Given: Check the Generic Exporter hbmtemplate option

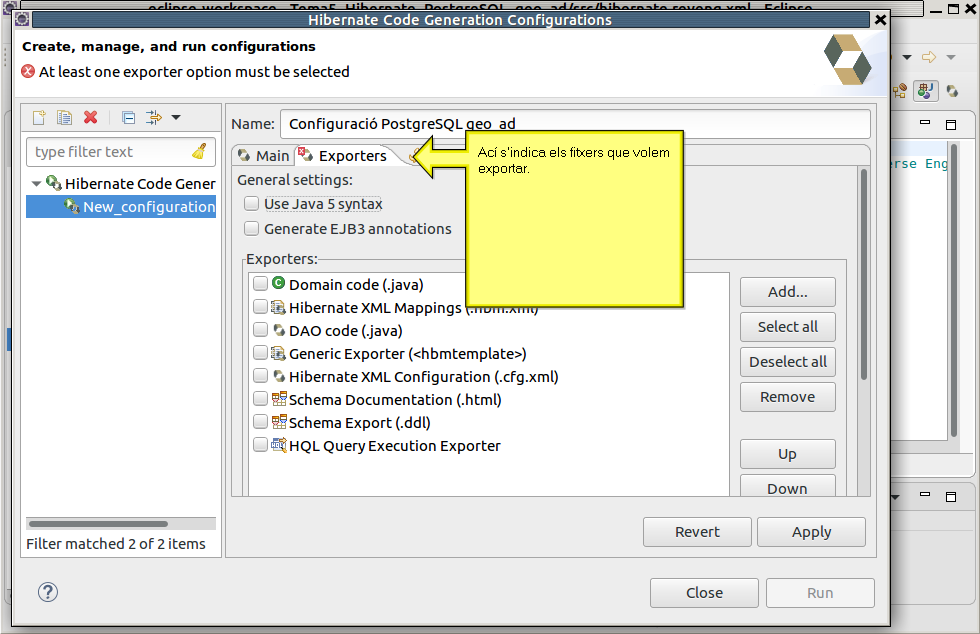Looking at the screenshot, I should click(260, 353).
